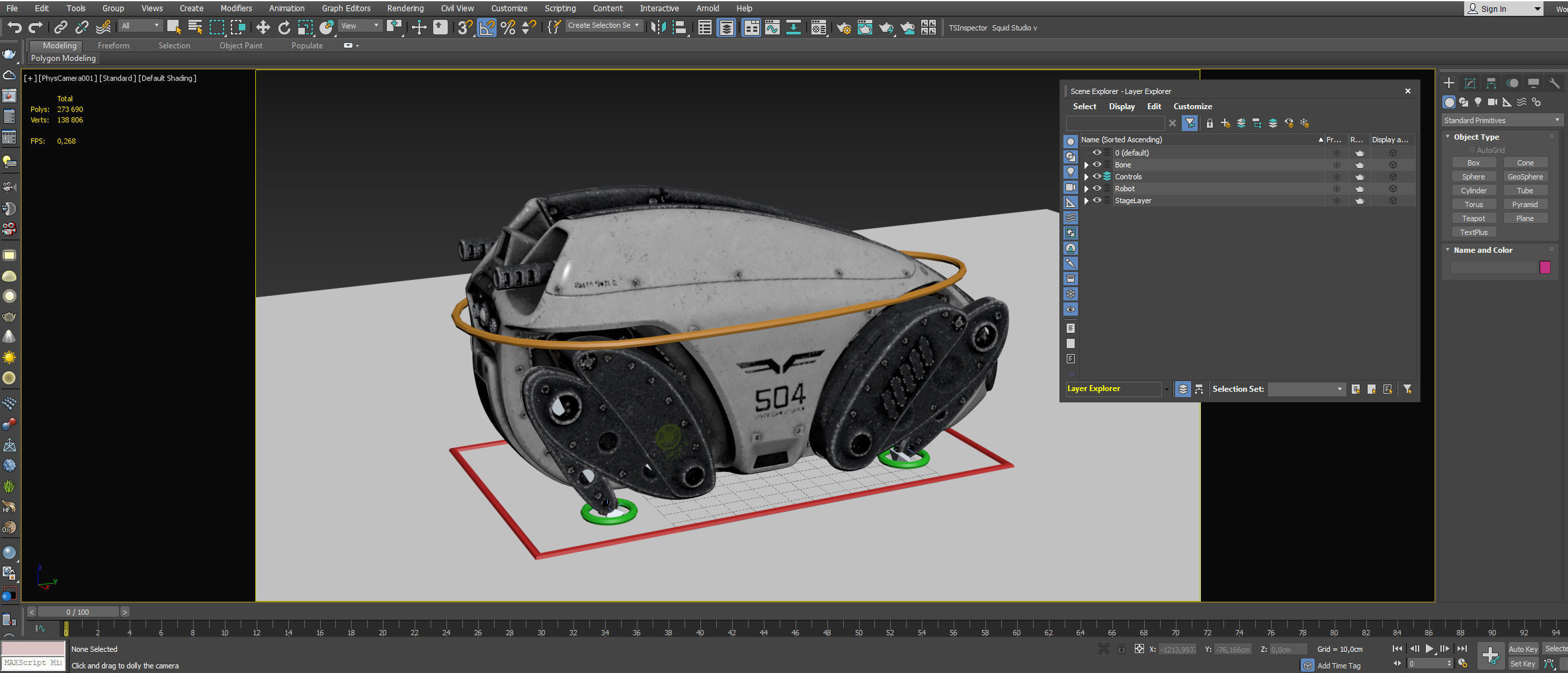Expand the Bone layer tree

pos(1086,165)
